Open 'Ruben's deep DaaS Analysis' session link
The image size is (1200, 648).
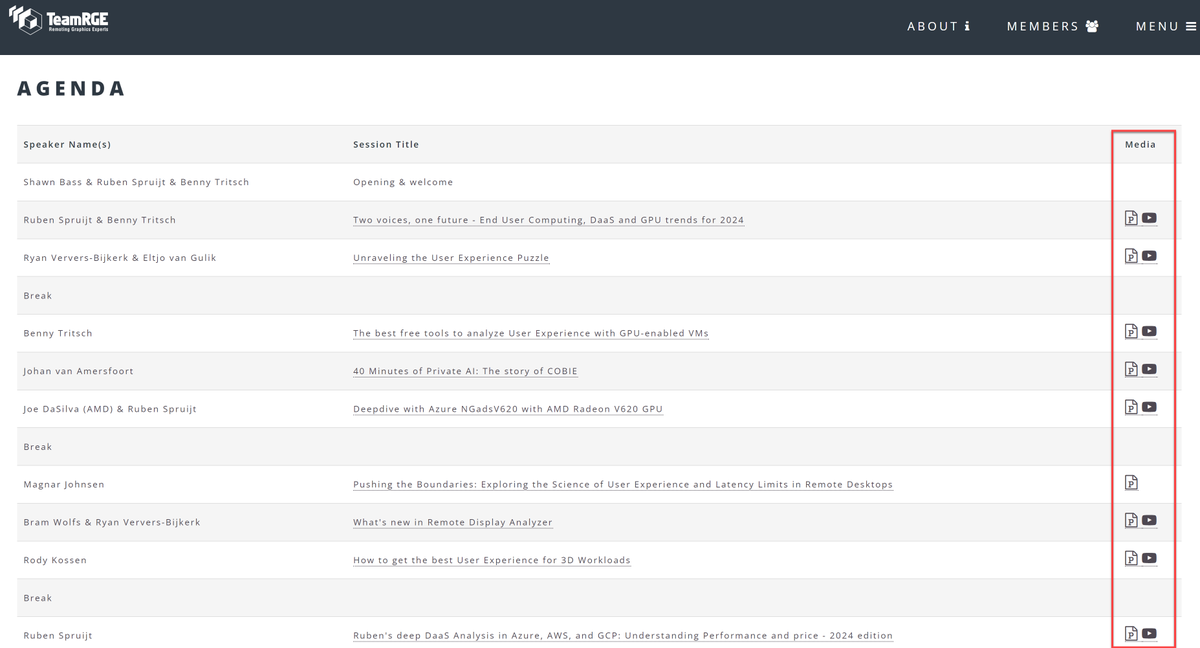pyautogui.click(x=623, y=635)
